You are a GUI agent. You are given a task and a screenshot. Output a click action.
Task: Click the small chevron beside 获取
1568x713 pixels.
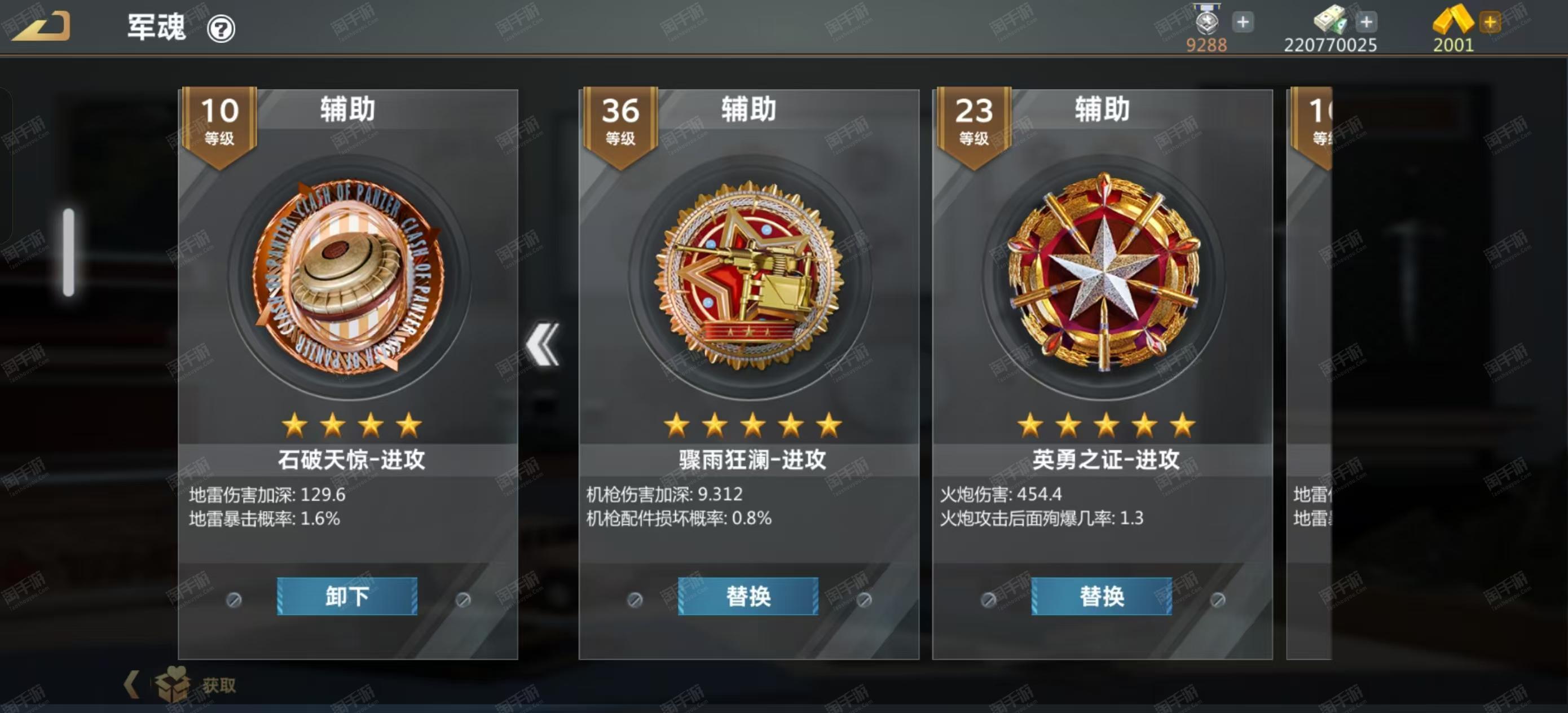point(131,684)
